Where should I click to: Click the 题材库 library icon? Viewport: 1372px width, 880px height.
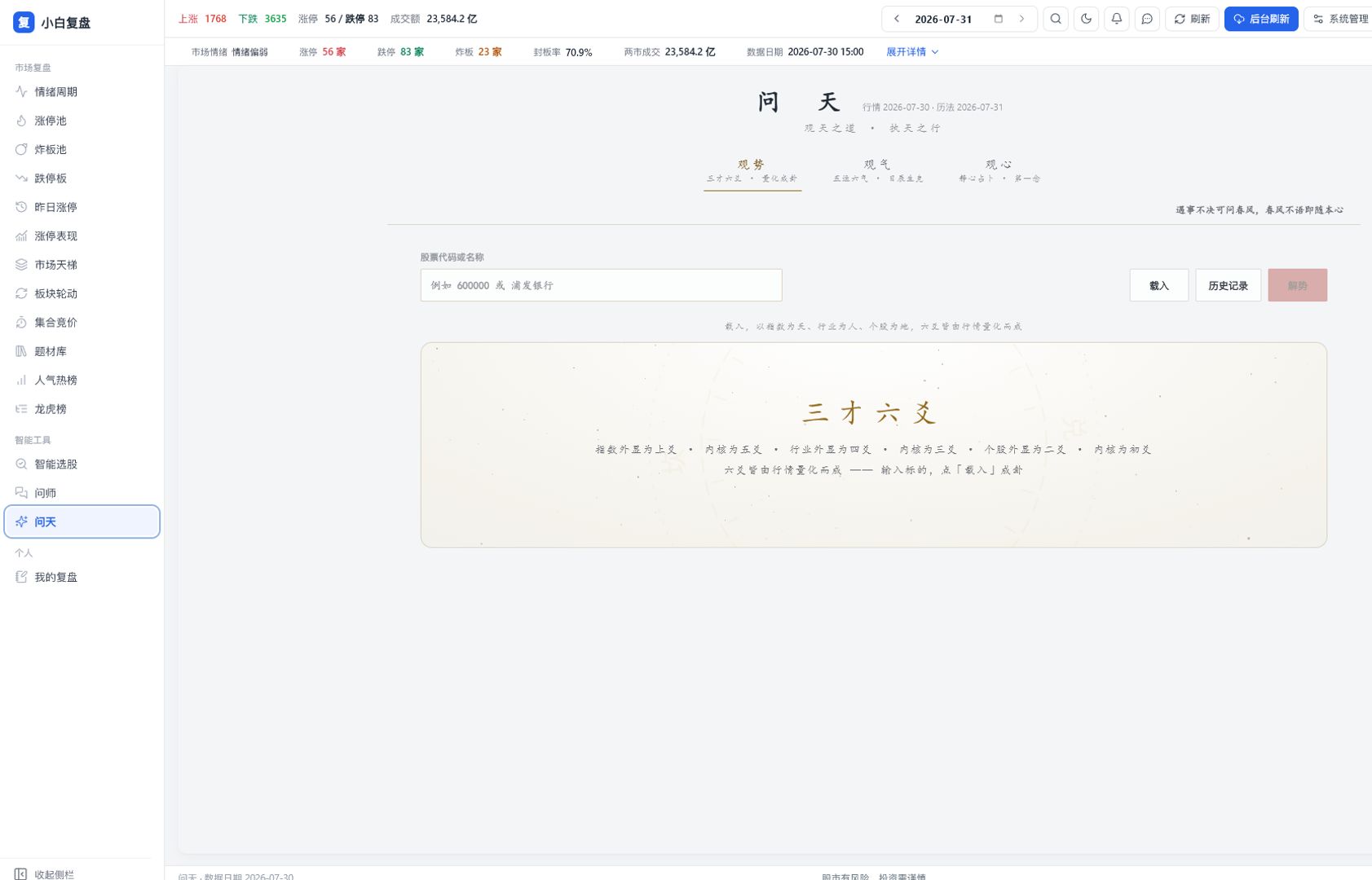[21, 351]
